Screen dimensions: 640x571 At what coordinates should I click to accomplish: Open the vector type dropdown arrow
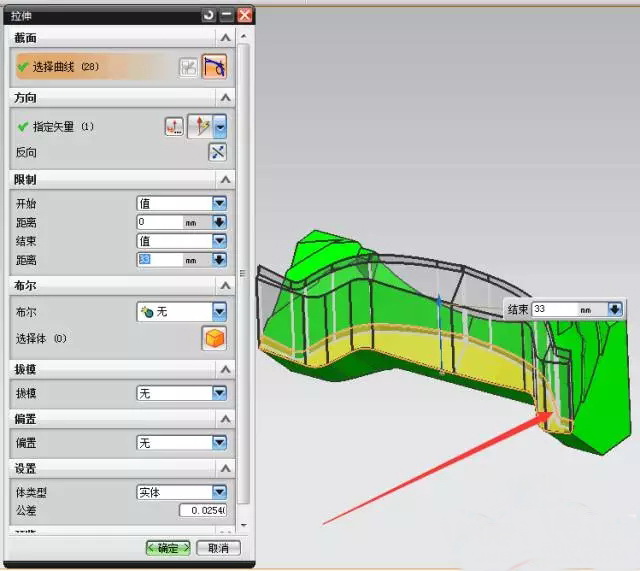point(219,127)
